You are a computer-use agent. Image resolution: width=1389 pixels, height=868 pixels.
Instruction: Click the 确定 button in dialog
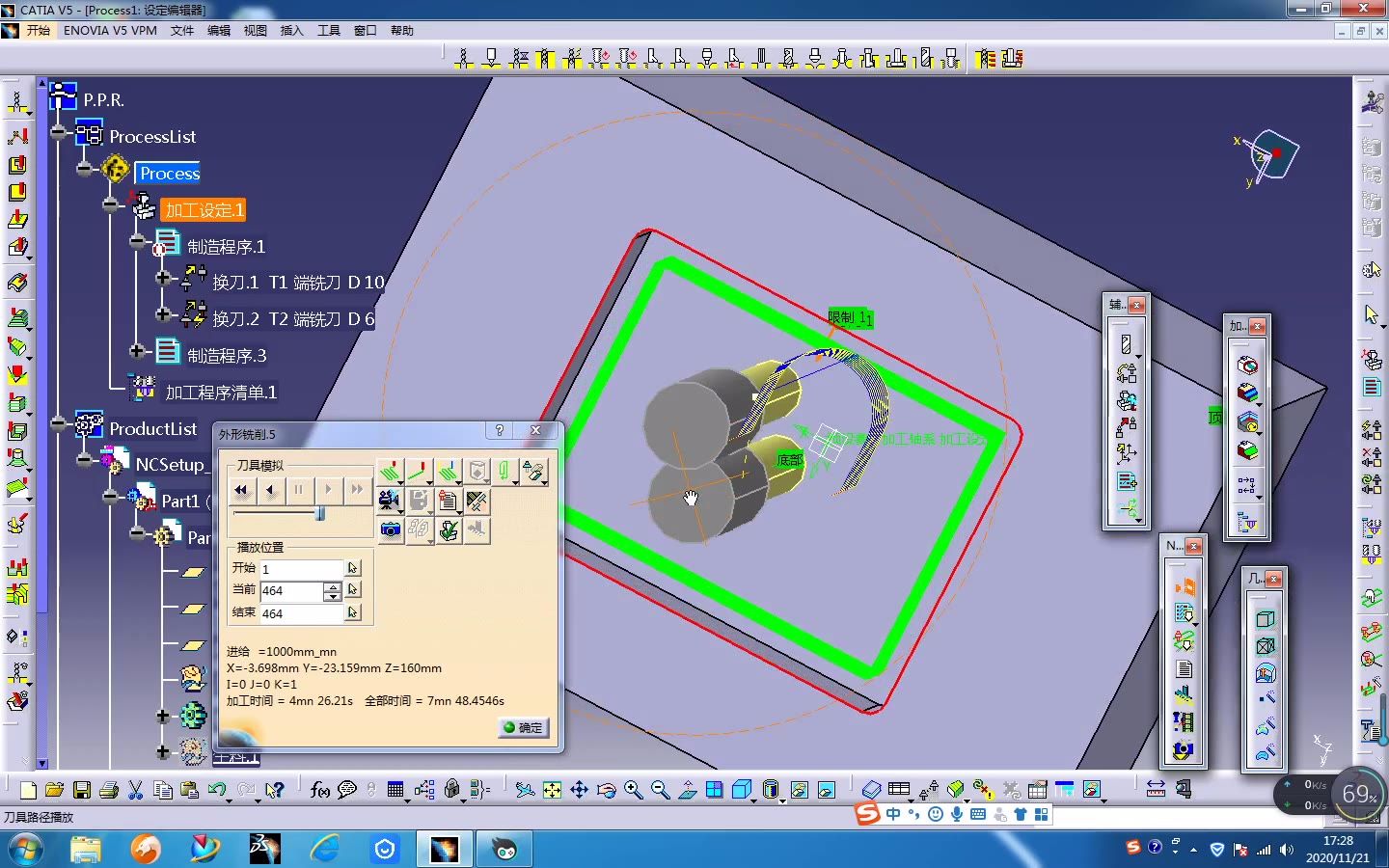pyautogui.click(x=524, y=727)
